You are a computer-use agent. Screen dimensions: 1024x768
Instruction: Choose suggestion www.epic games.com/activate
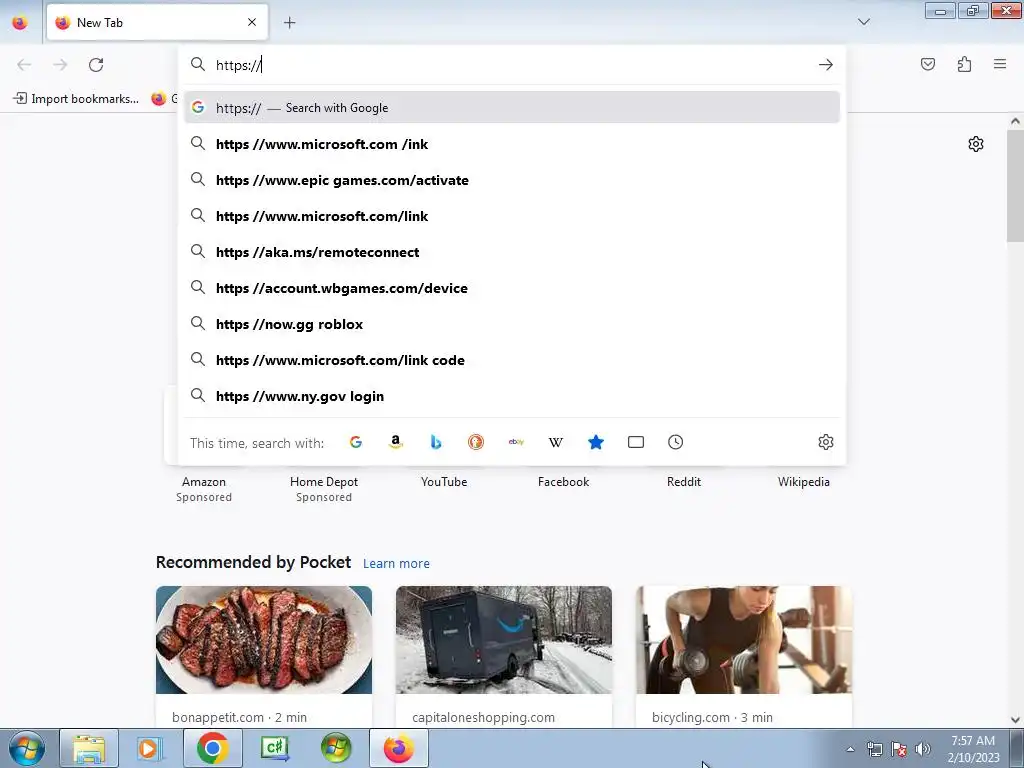point(512,180)
